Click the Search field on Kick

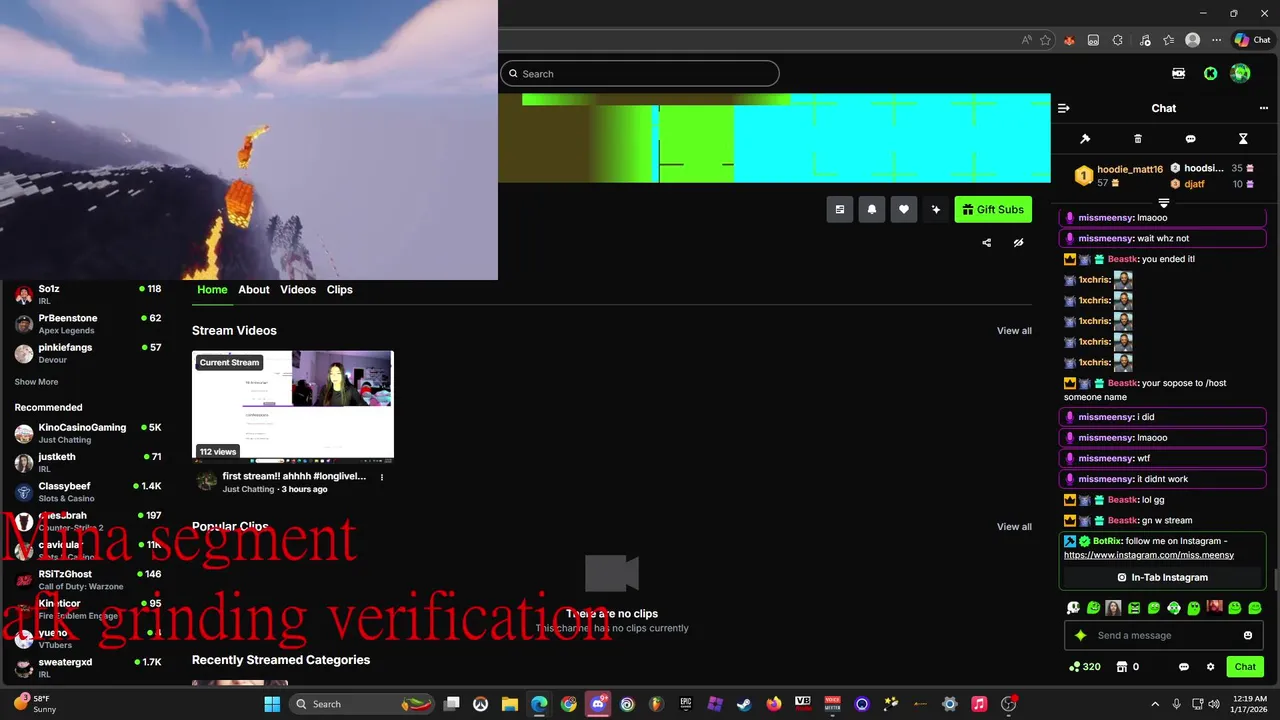[x=639, y=73]
